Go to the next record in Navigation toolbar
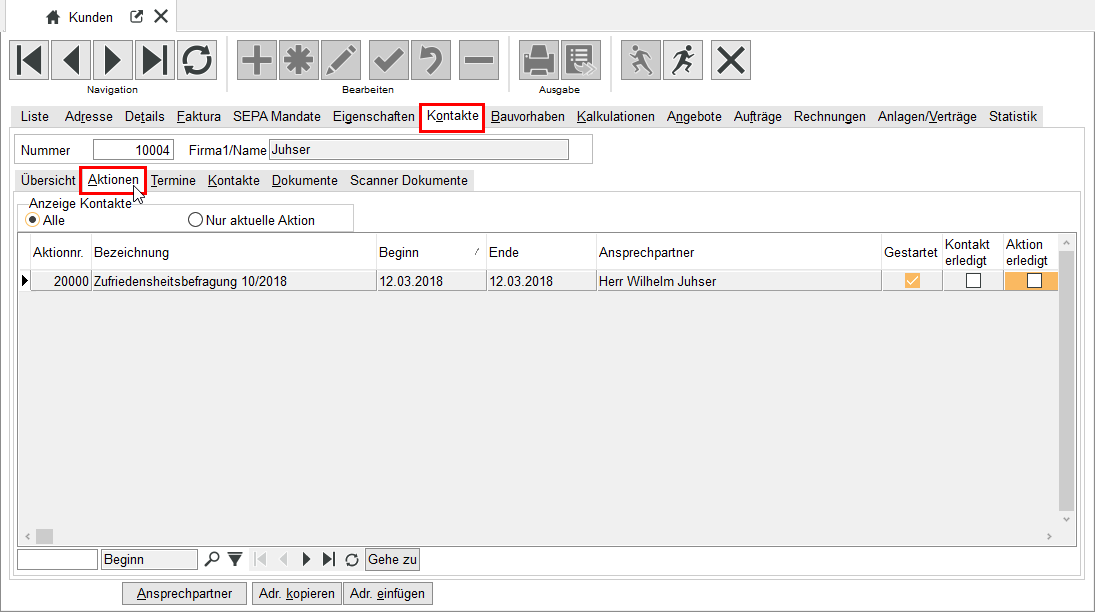 (x=113, y=61)
